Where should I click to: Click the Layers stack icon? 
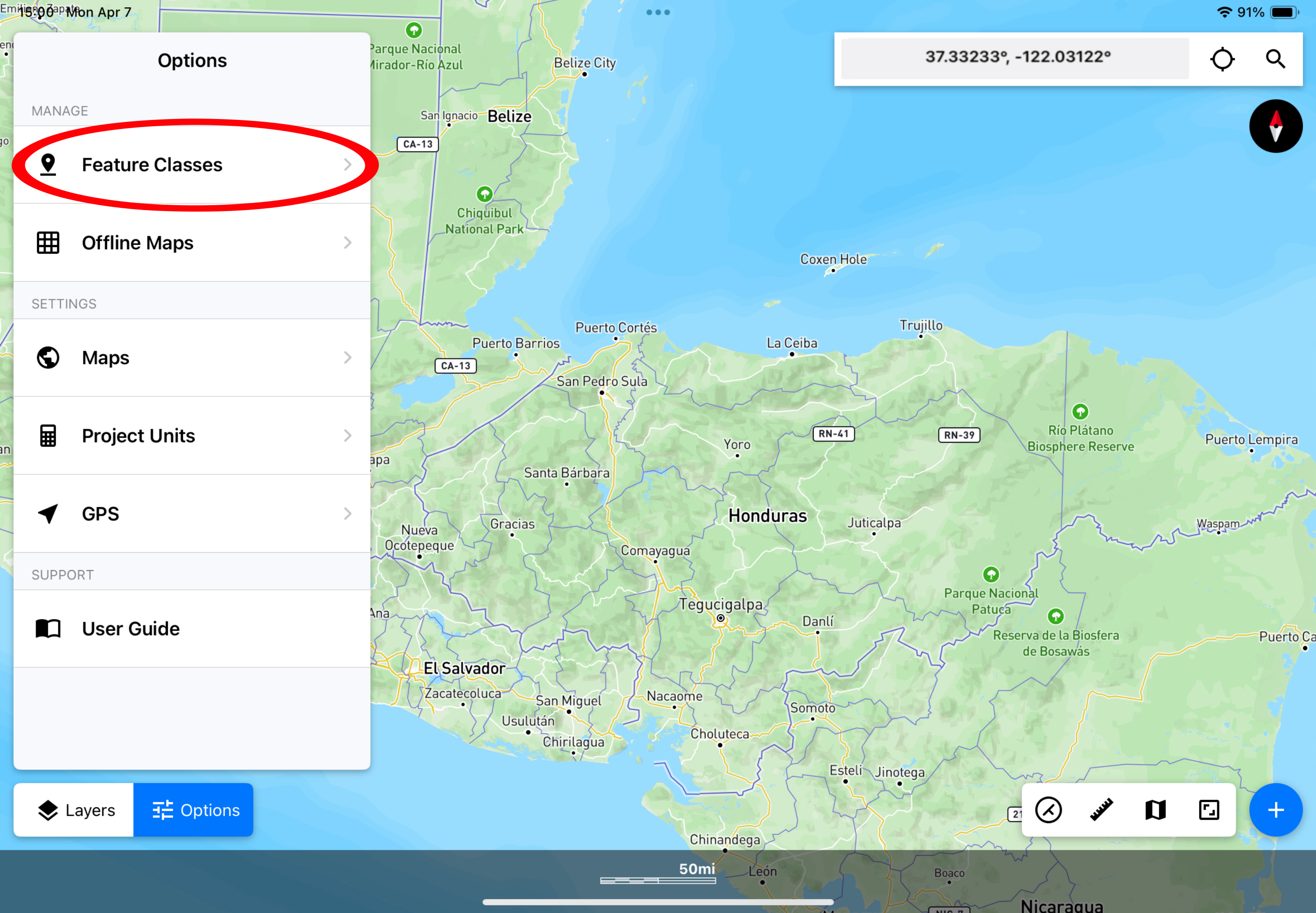pos(48,810)
